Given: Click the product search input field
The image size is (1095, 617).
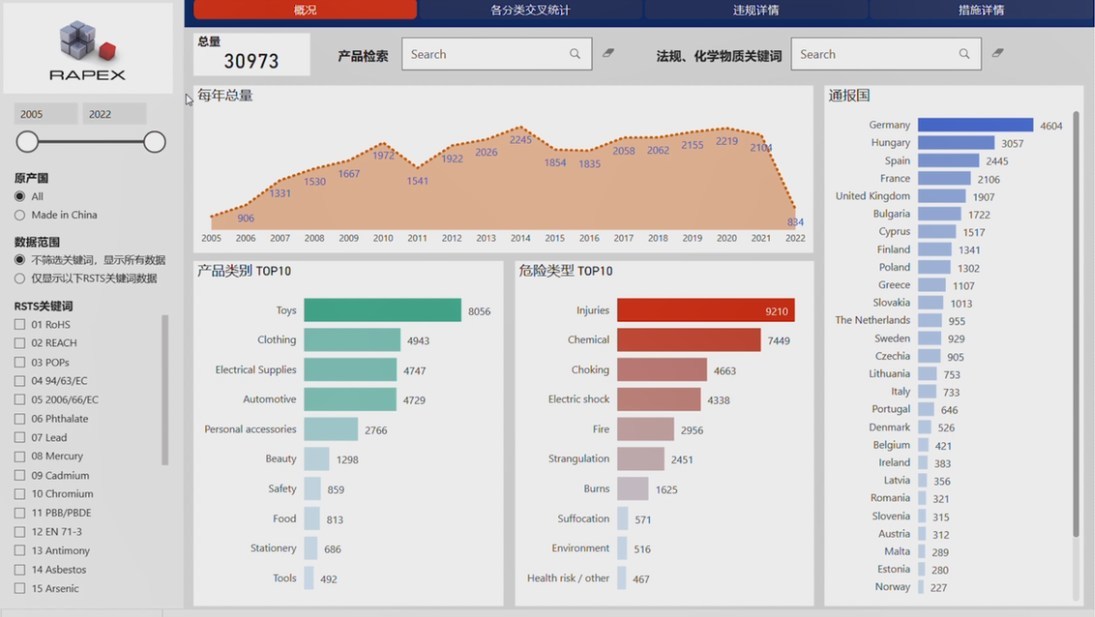Looking at the screenshot, I should click(485, 54).
